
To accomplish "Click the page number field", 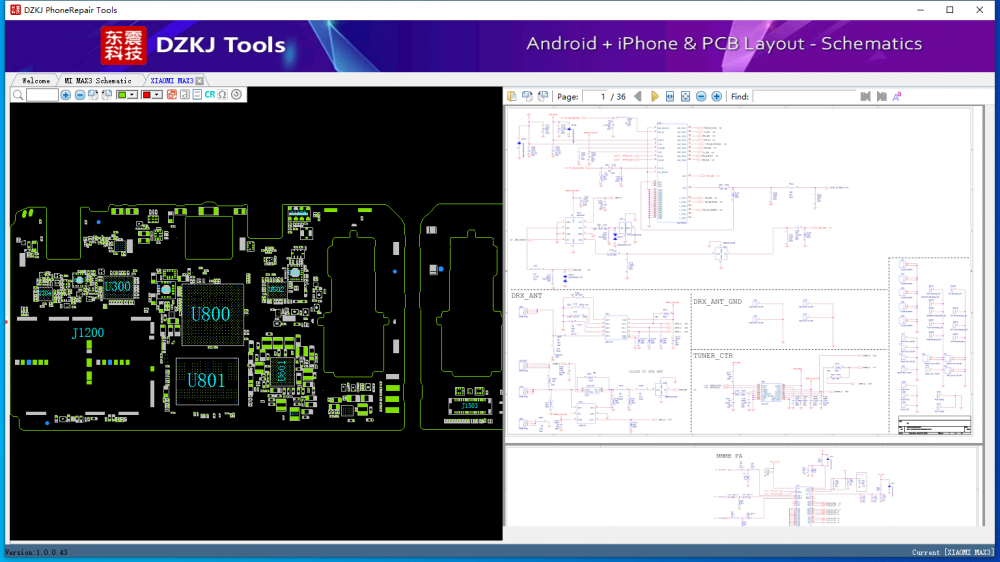I will pyautogui.click(x=598, y=96).
